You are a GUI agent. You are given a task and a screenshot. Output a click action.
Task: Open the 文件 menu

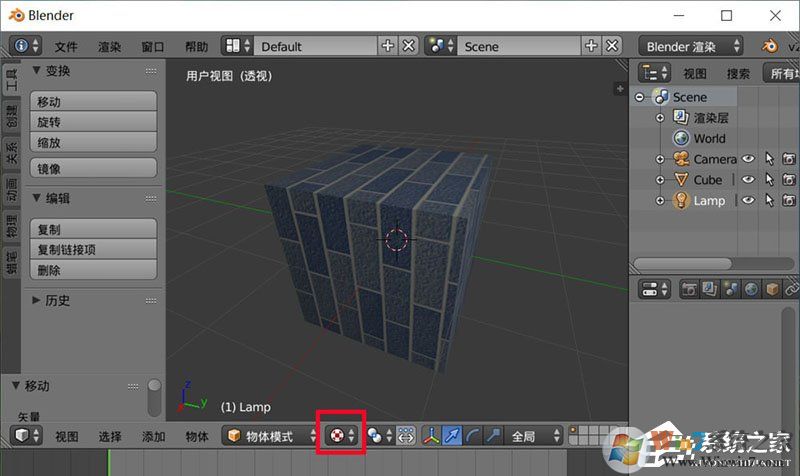pyautogui.click(x=66, y=47)
